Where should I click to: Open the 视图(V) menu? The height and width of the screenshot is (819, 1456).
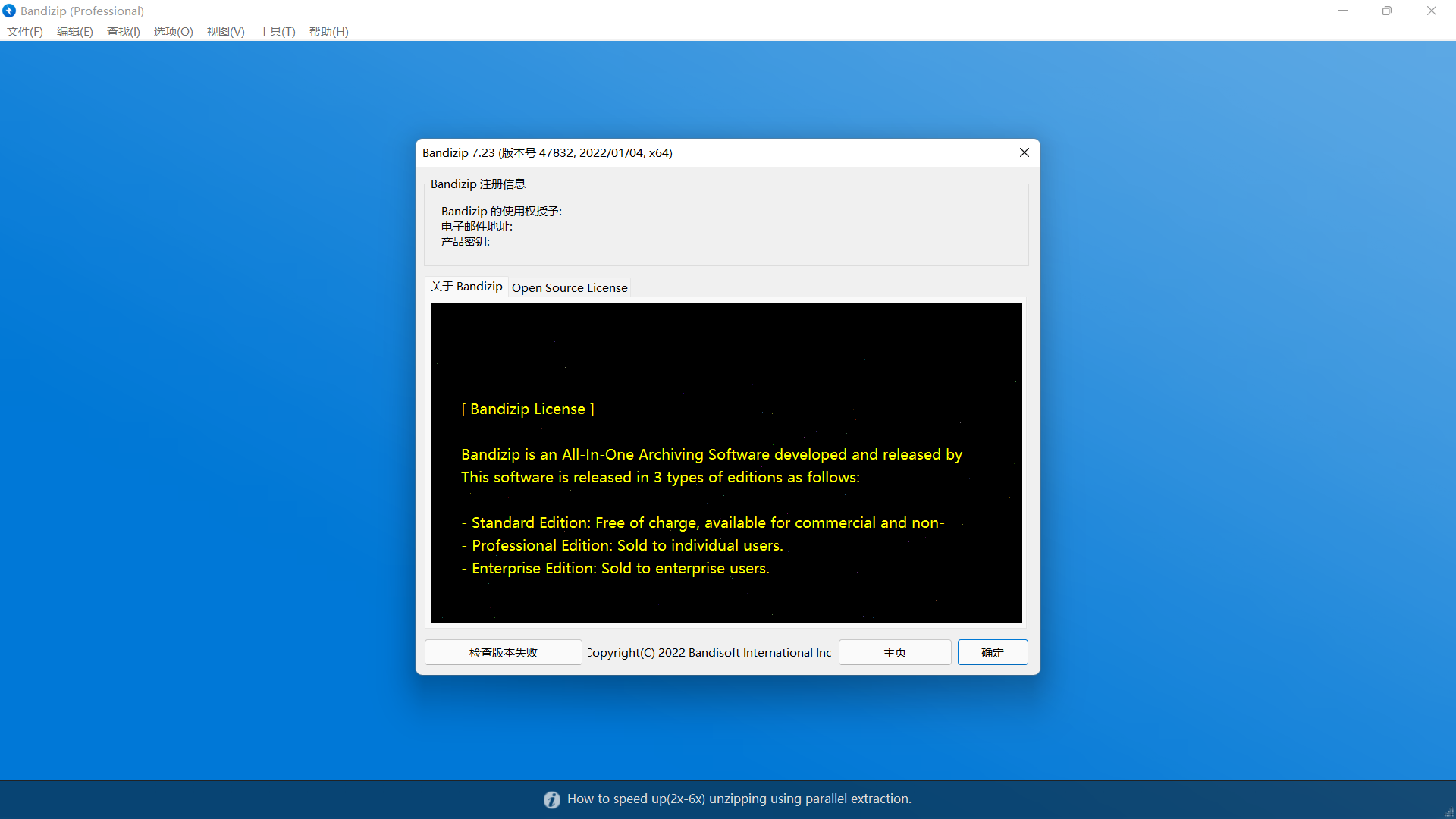click(225, 31)
